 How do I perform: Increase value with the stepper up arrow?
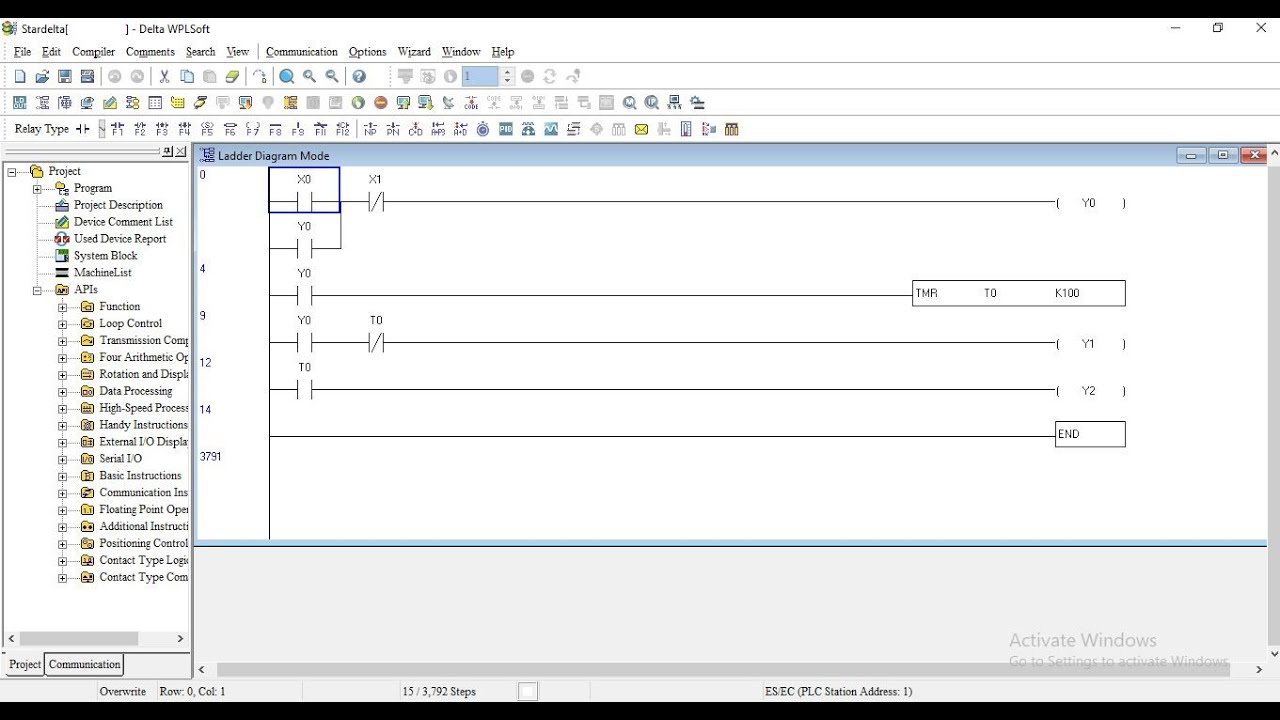click(x=508, y=72)
